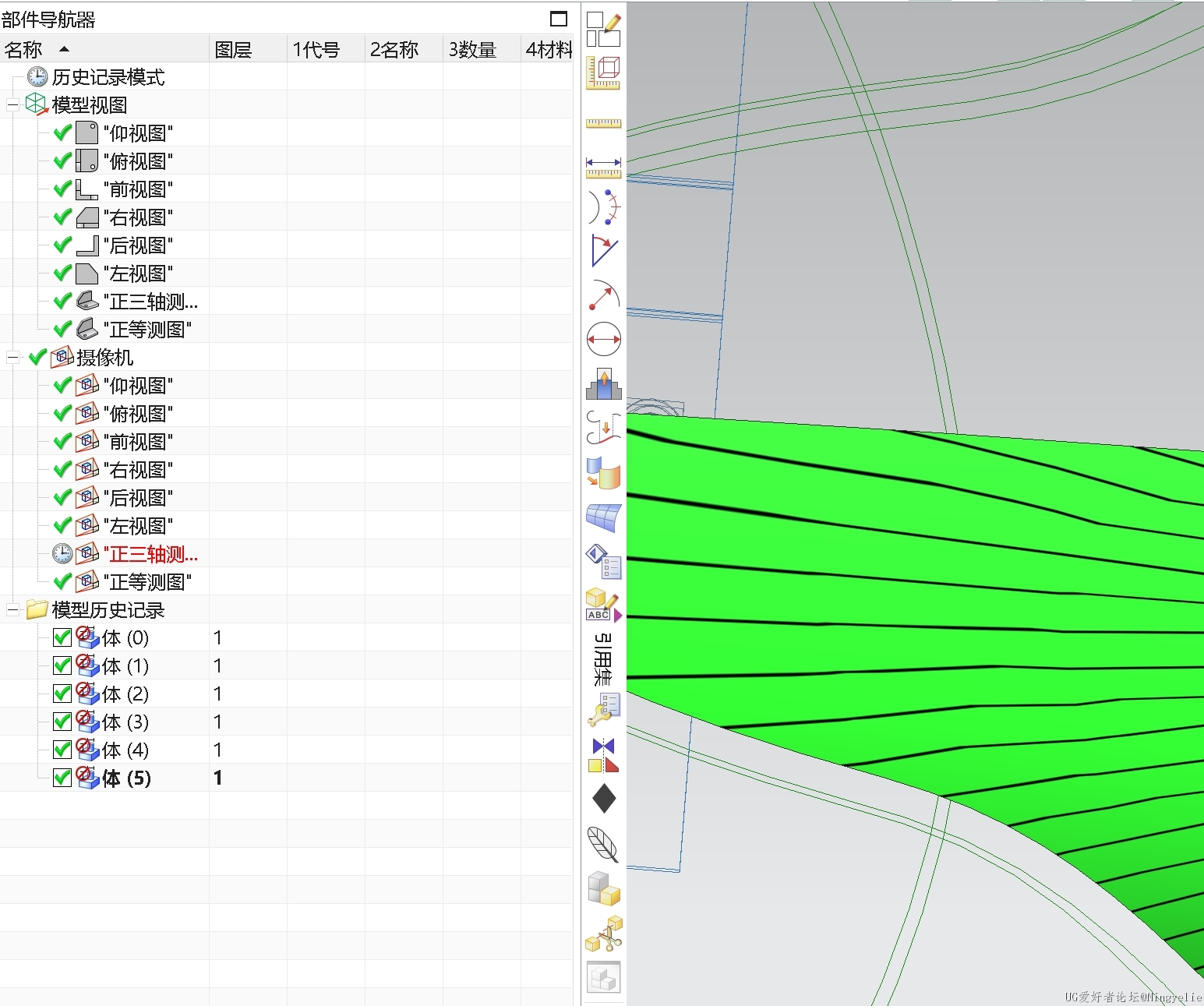Open the sheet layout edit icon
Screen dimensions: 1204x1006
[x=603, y=29]
